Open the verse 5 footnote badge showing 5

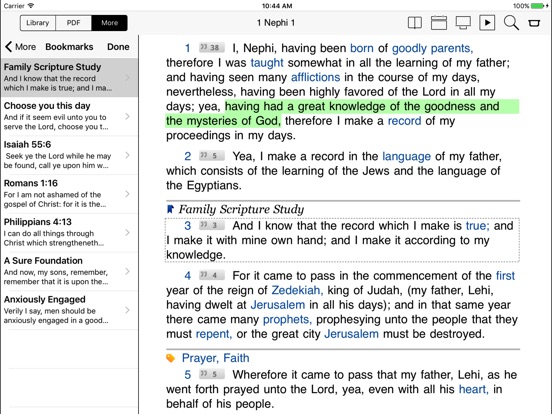[x=212, y=374]
